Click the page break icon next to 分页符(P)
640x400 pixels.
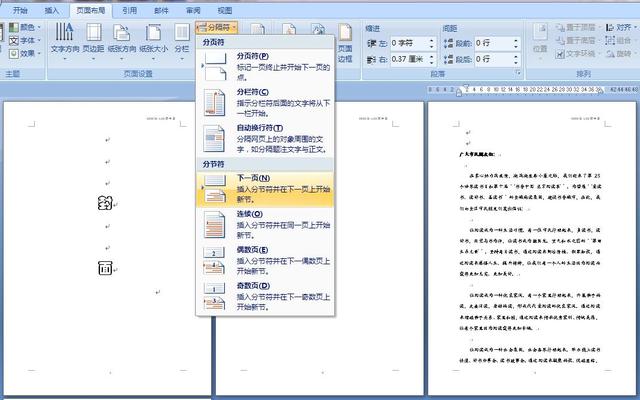coord(215,67)
